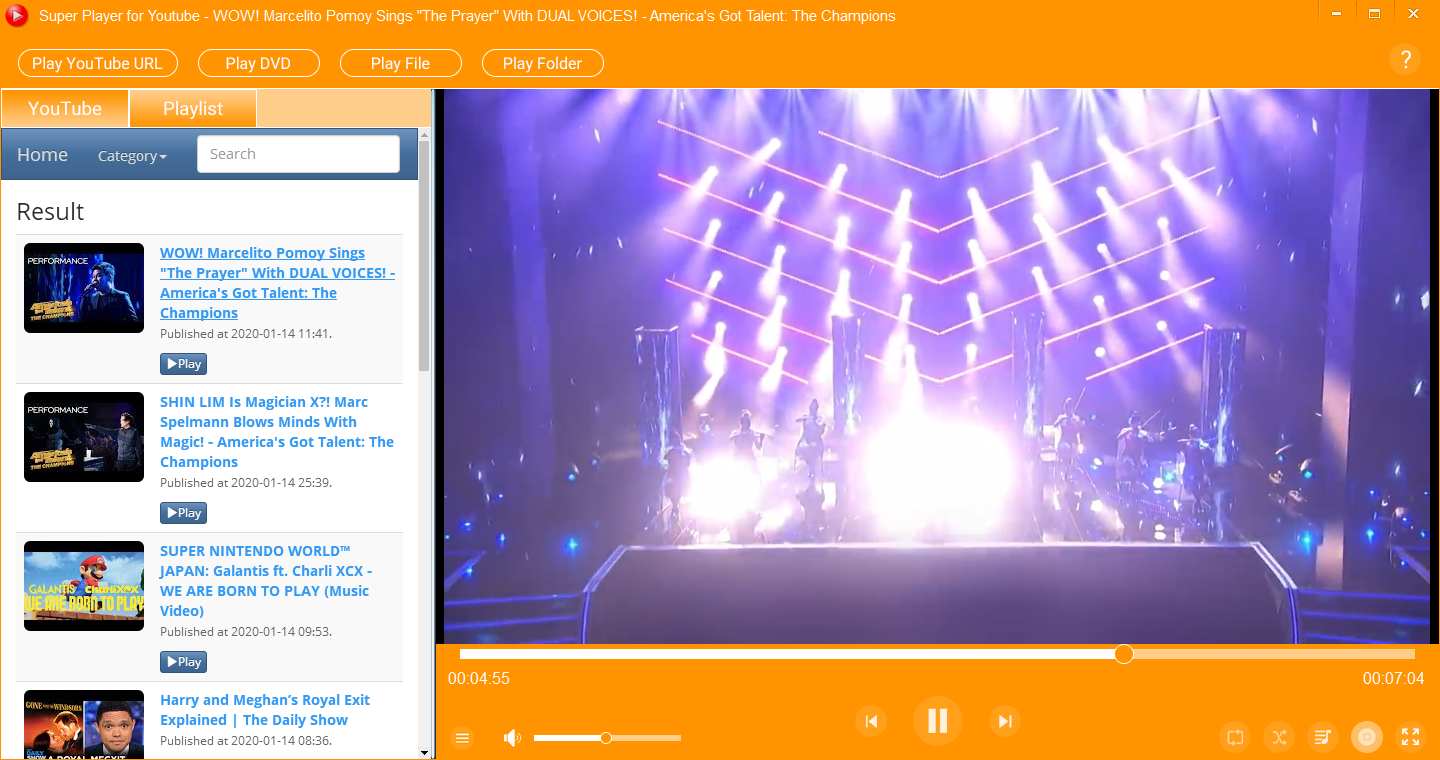
Task: Open SUPER NINTENDO WORLD JAPAN video link
Action: [266, 581]
